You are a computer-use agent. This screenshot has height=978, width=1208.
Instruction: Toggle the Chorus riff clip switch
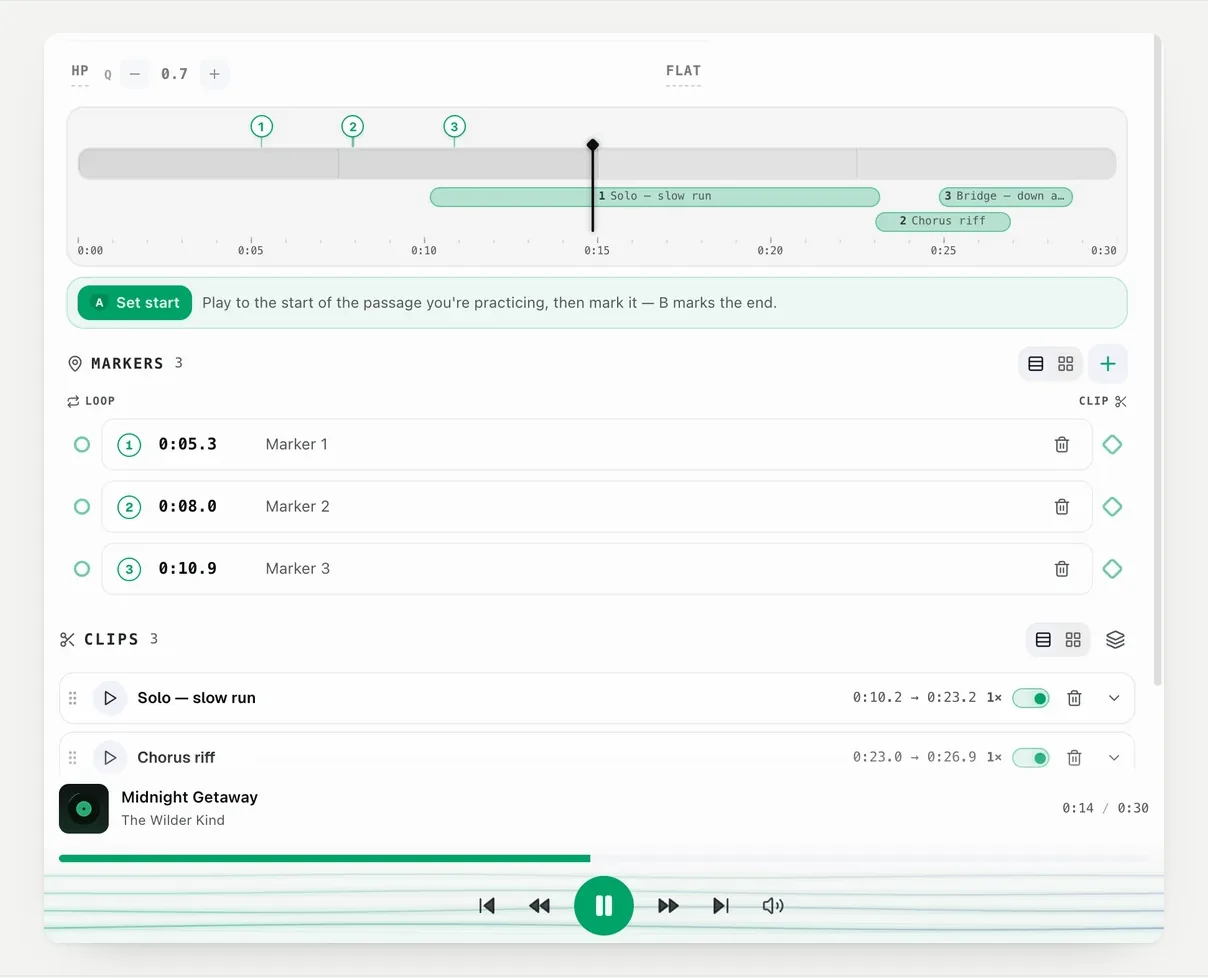(x=1031, y=758)
